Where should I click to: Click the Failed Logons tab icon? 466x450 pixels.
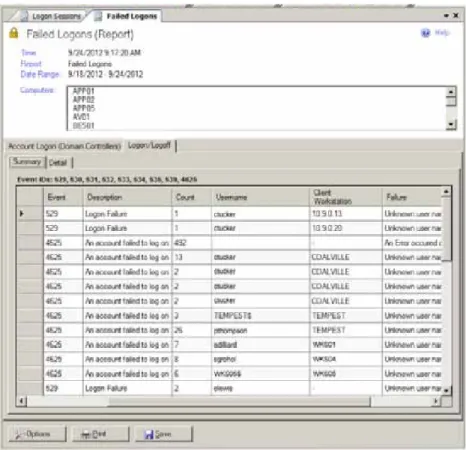coord(98,16)
